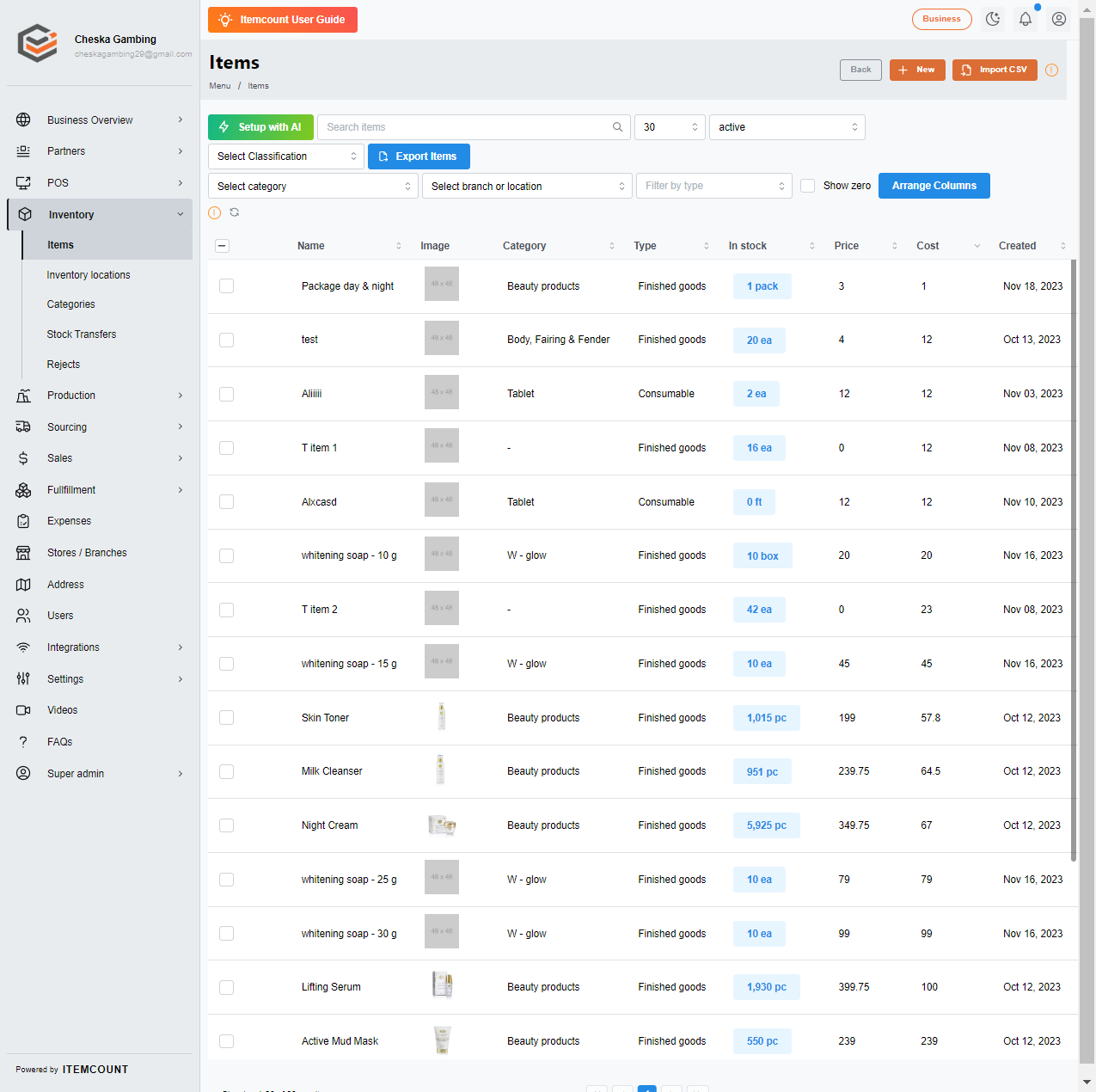
Task: Click the Settings sliders icon
Action: point(23,679)
